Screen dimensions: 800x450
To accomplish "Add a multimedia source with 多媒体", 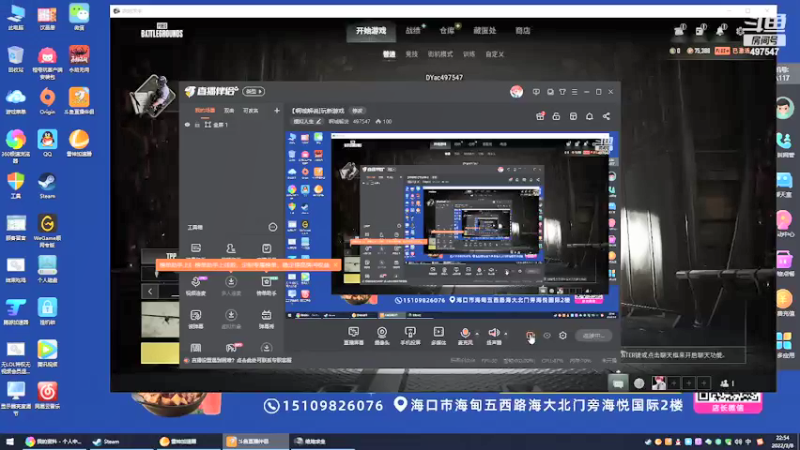I will coord(438,336).
